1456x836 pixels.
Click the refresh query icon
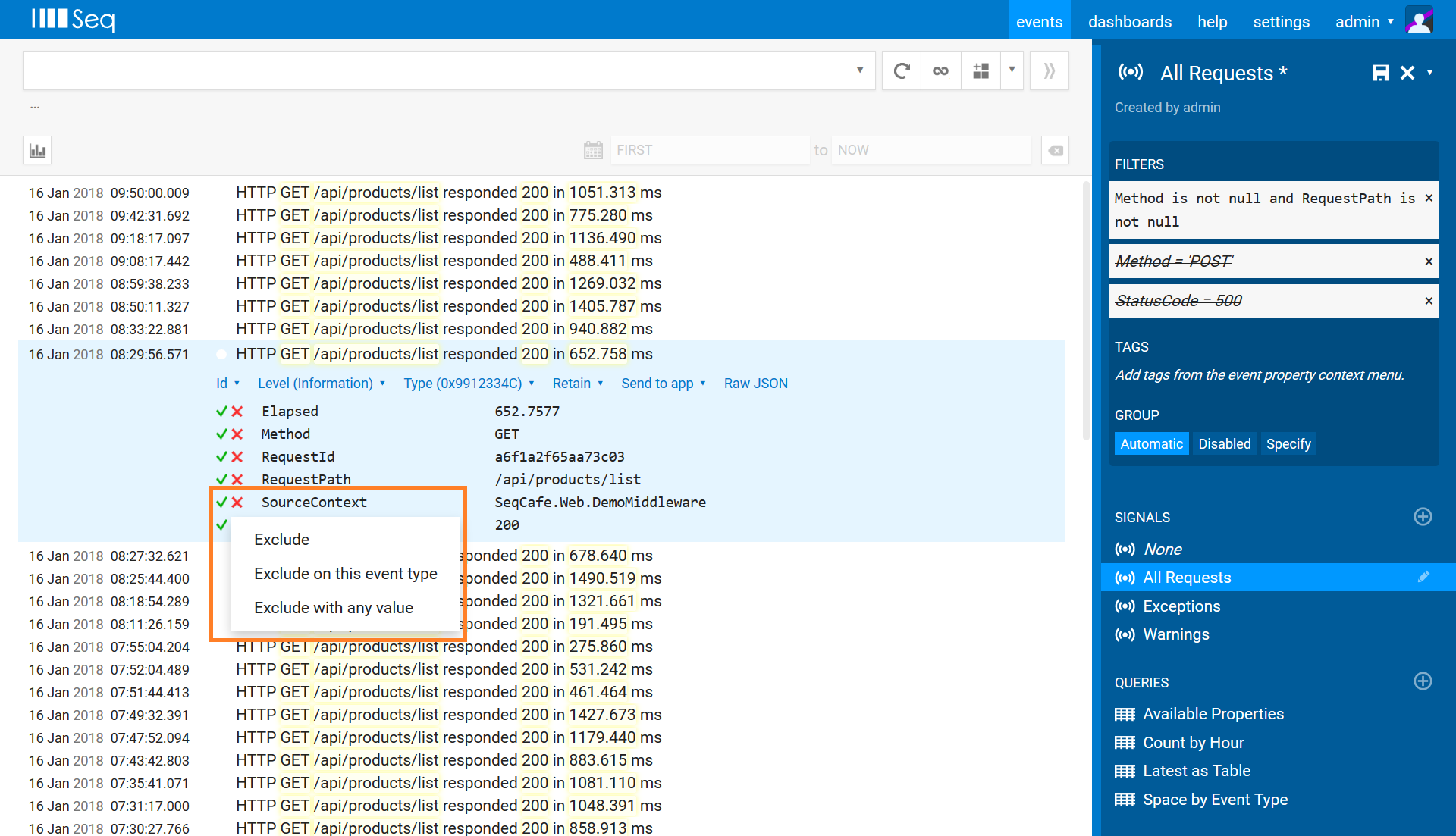902,71
